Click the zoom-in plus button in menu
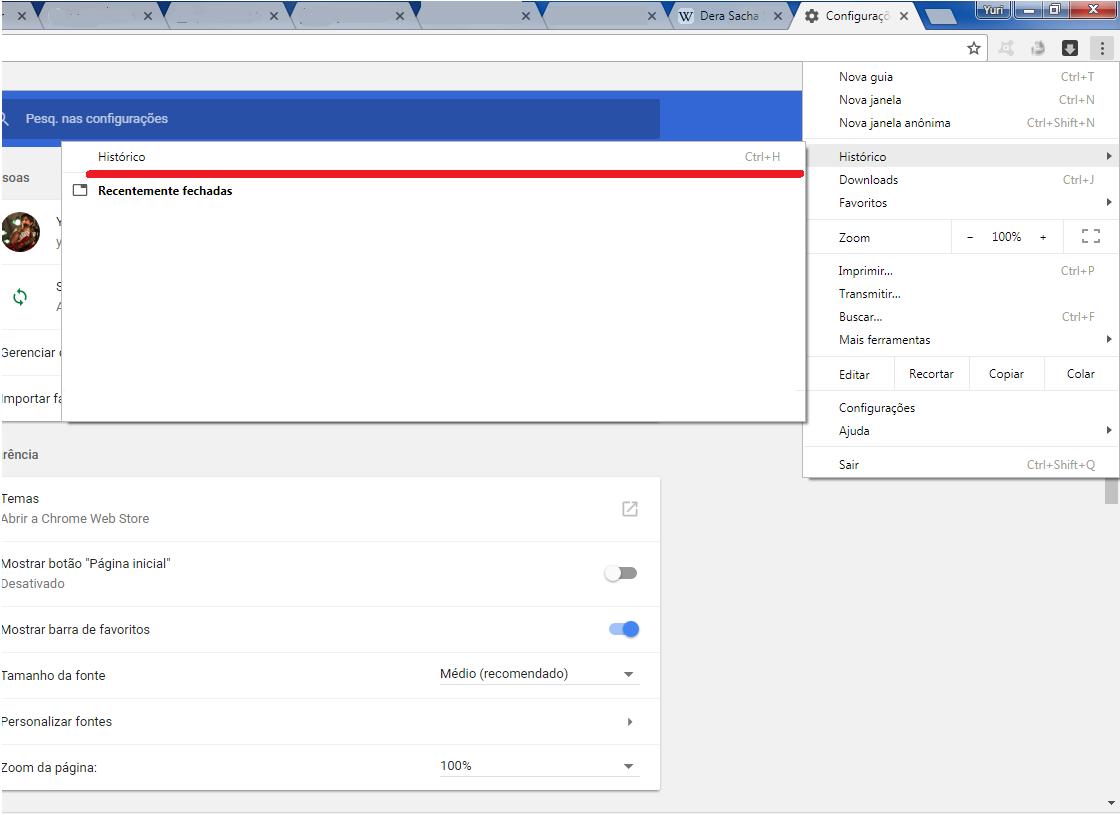This screenshot has width=1120, height=815. pos(1043,237)
